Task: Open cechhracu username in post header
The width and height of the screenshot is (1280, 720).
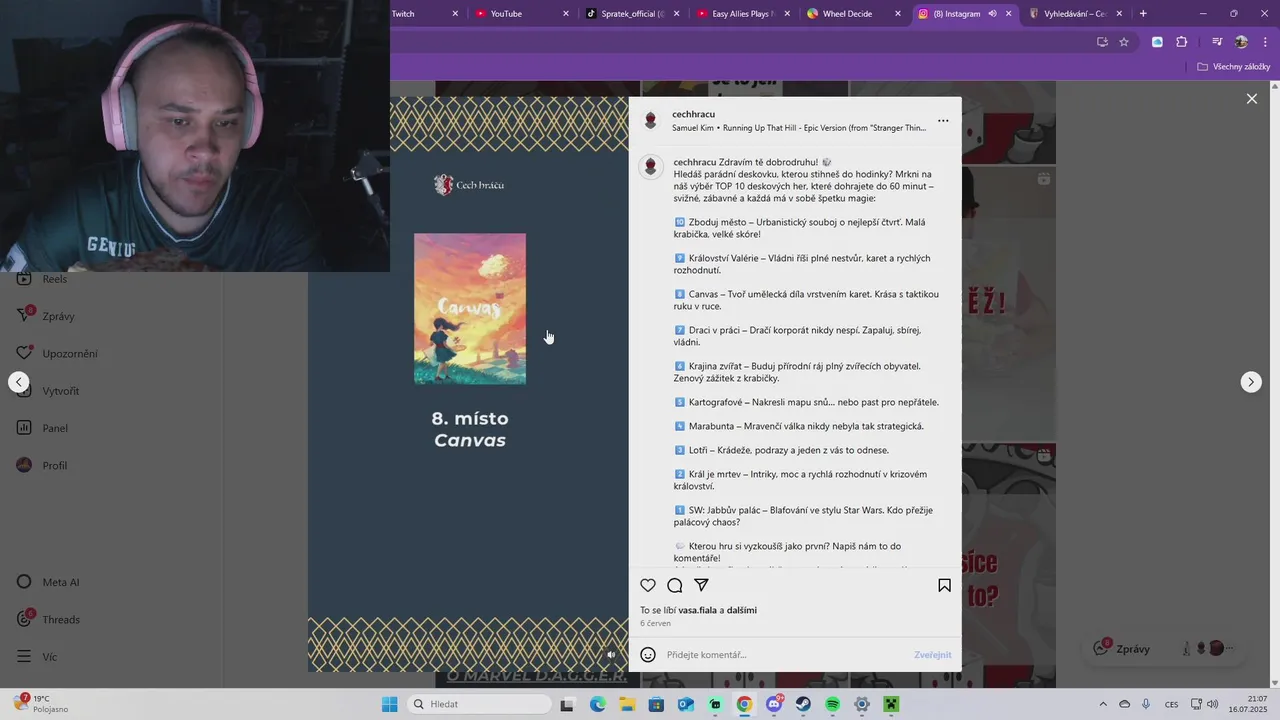Action: click(693, 114)
